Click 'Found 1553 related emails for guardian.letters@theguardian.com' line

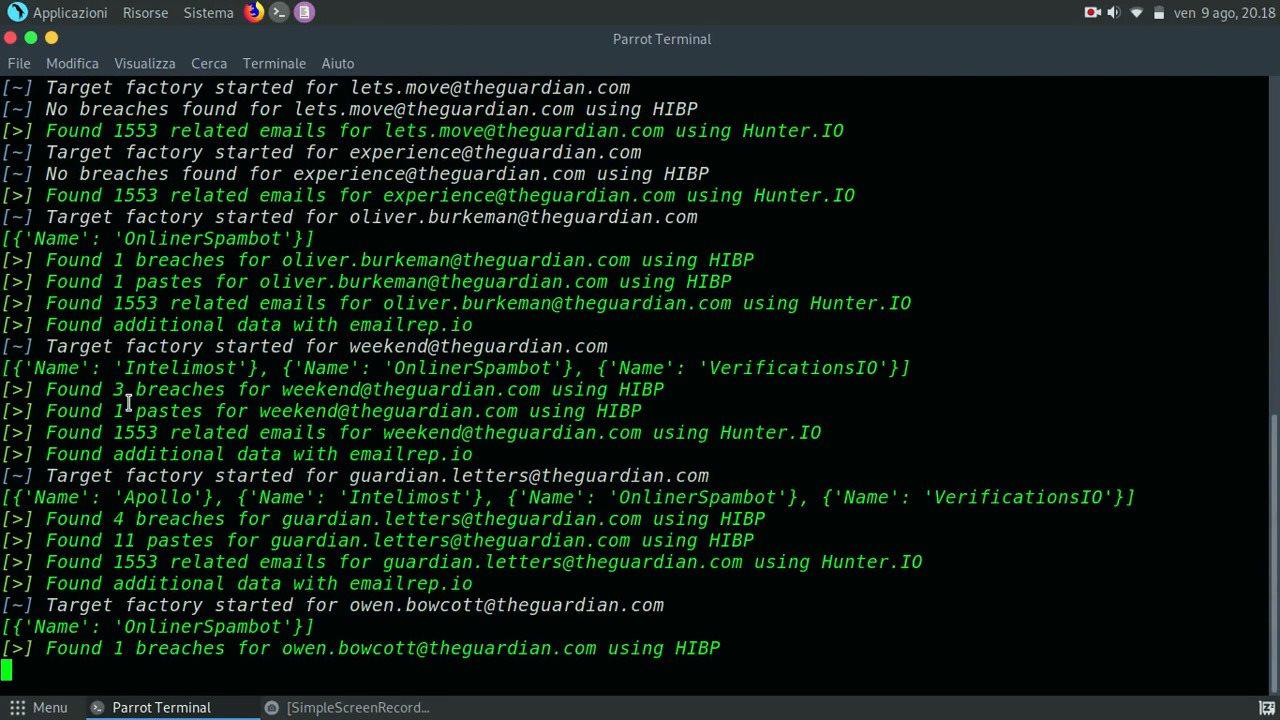click(x=462, y=562)
